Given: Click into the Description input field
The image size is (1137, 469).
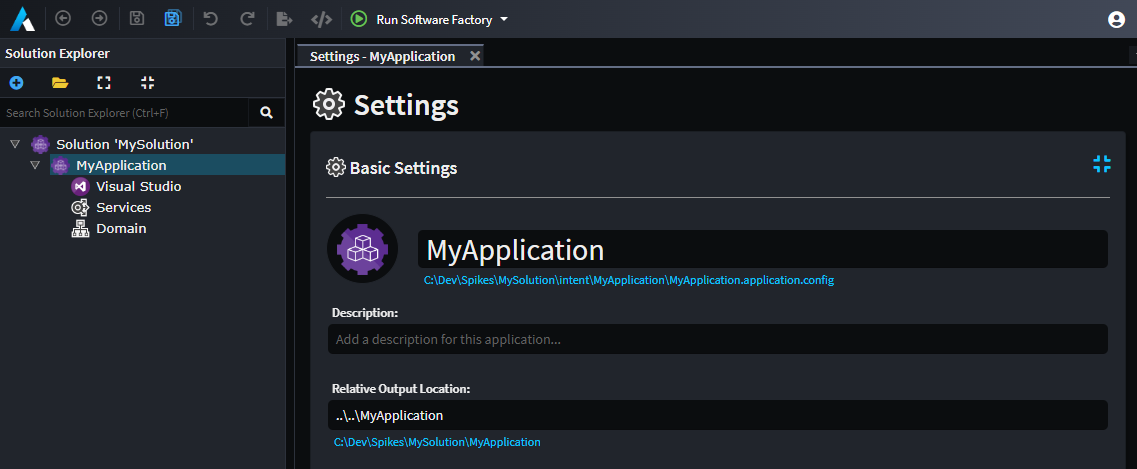Looking at the screenshot, I should point(717,339).
